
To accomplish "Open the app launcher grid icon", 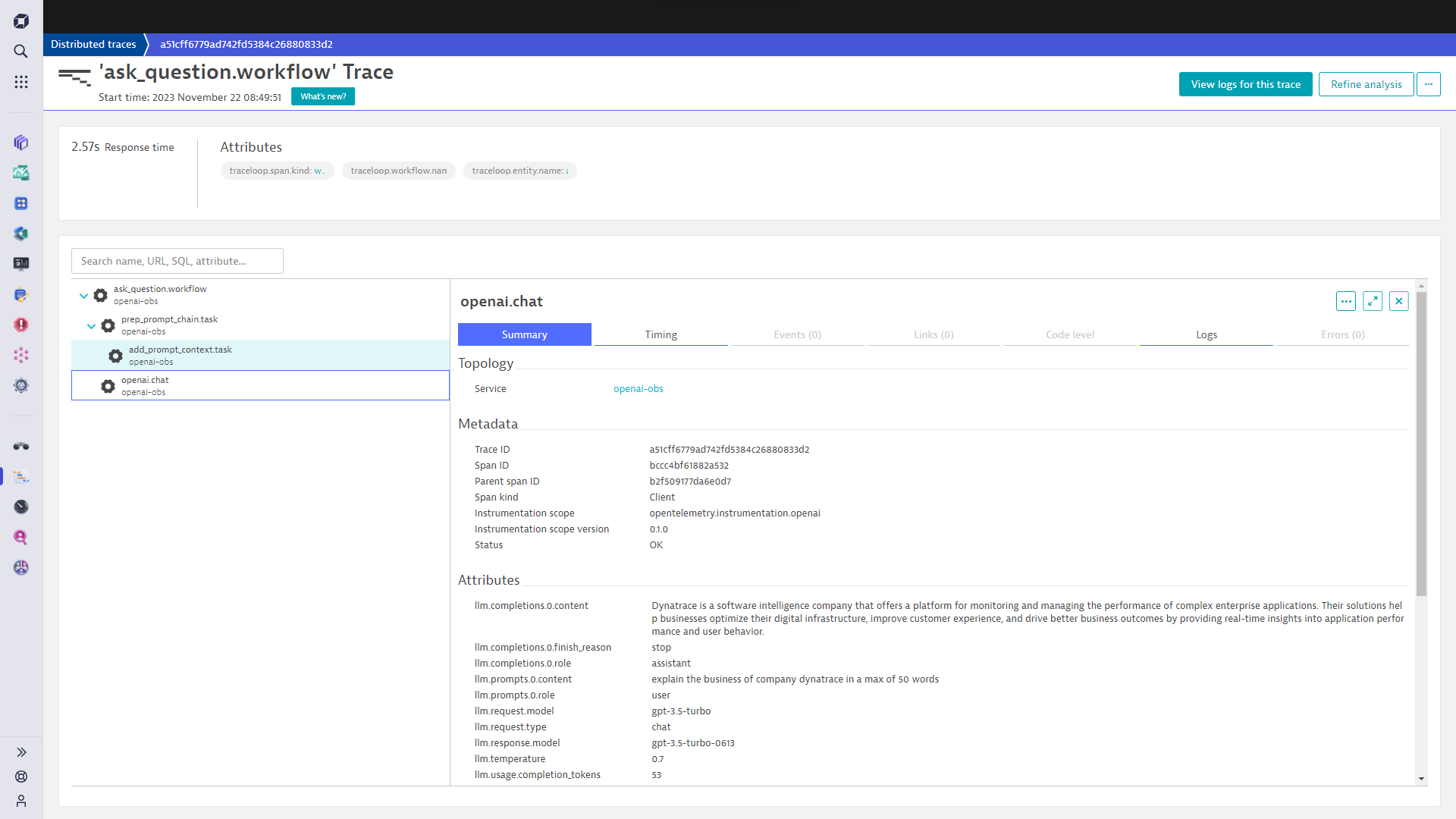I will point(20,82).
